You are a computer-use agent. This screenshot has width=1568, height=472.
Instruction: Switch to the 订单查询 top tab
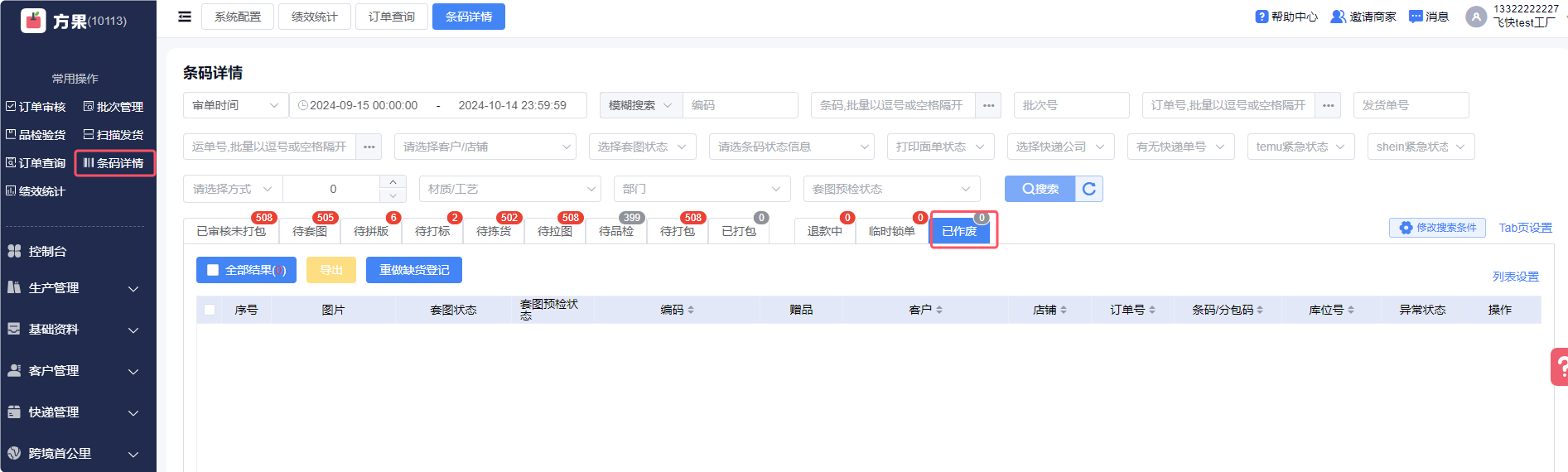tap(392, 17)
